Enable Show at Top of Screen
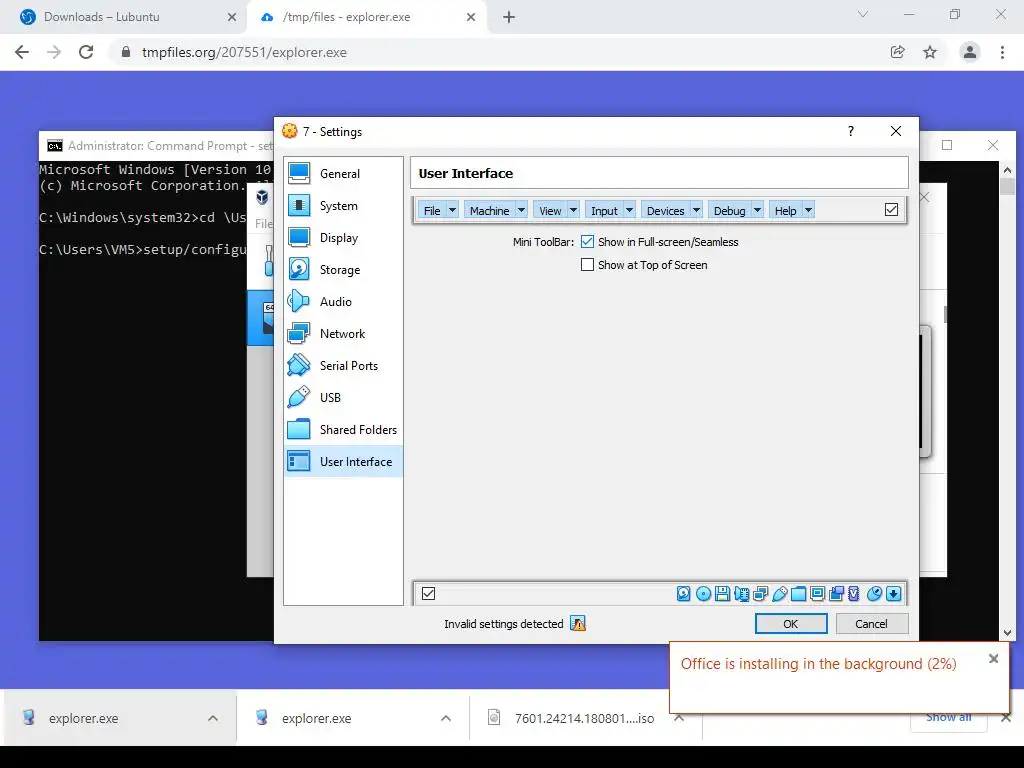 (x=587, y=264)
